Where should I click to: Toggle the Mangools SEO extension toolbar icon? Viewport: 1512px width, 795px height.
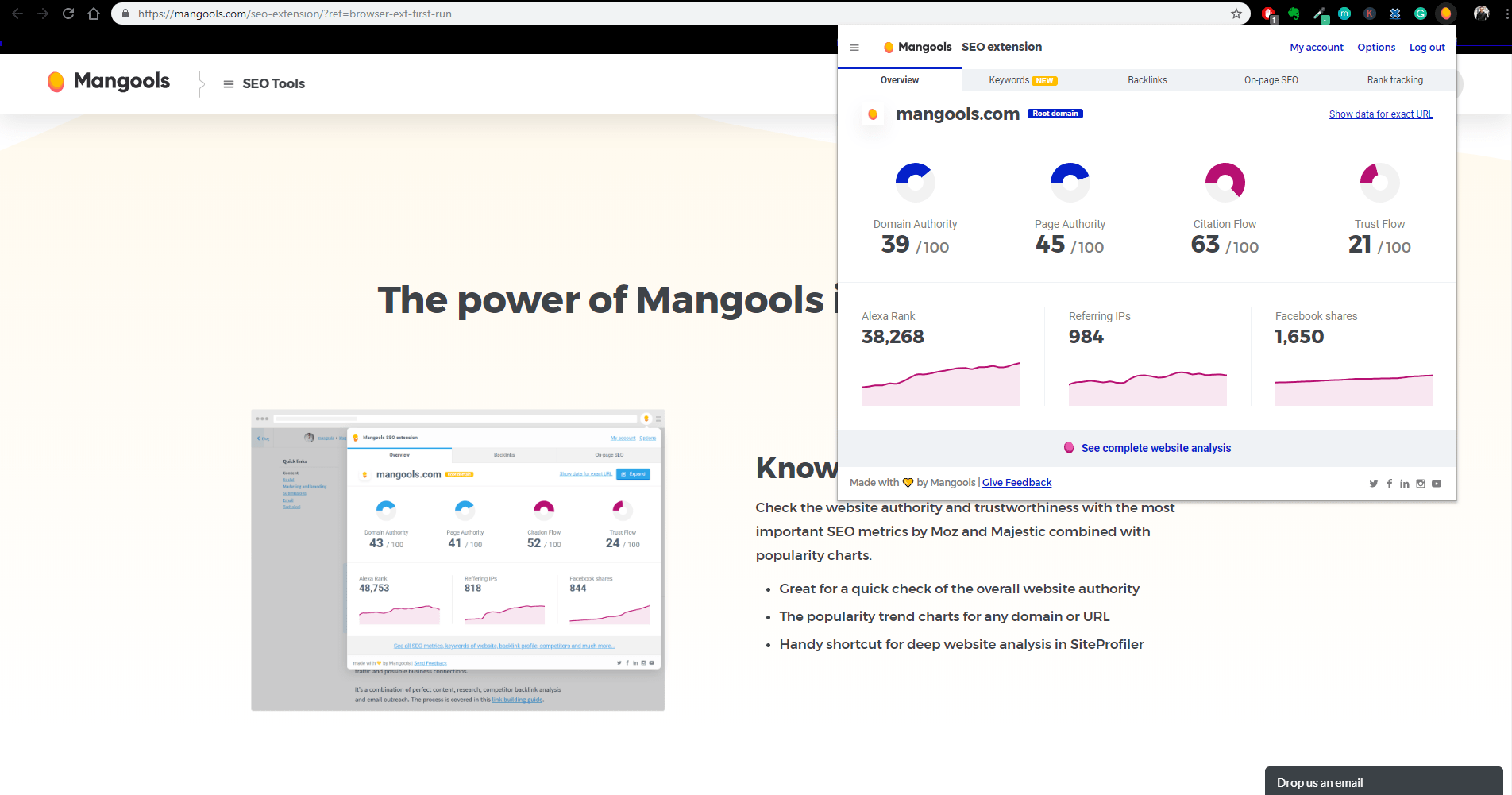1446,14
